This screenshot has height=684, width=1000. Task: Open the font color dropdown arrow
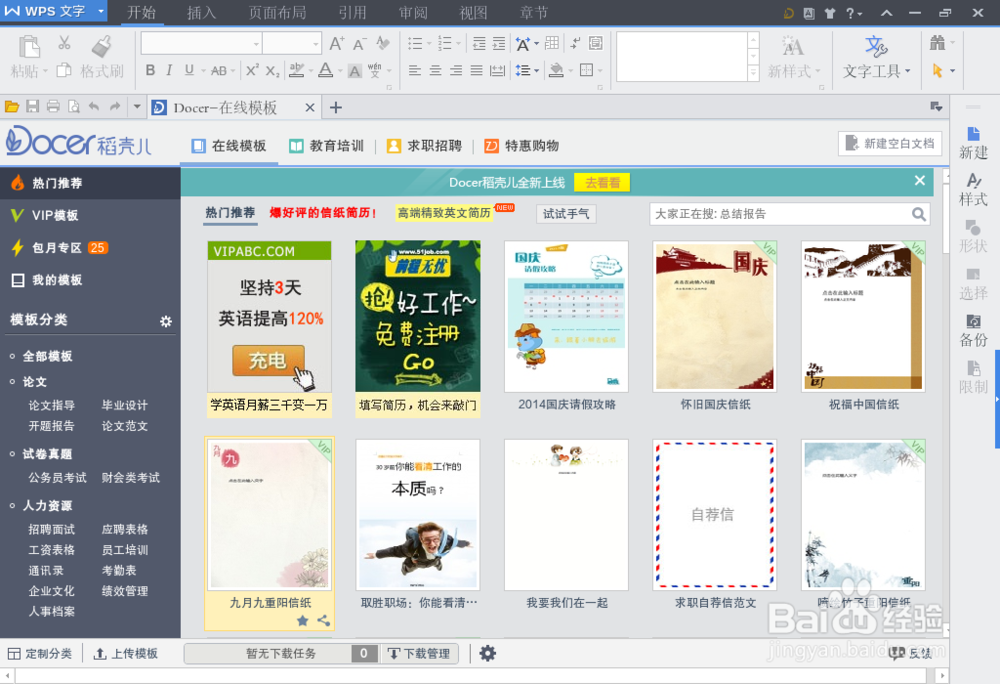point(340,71)
